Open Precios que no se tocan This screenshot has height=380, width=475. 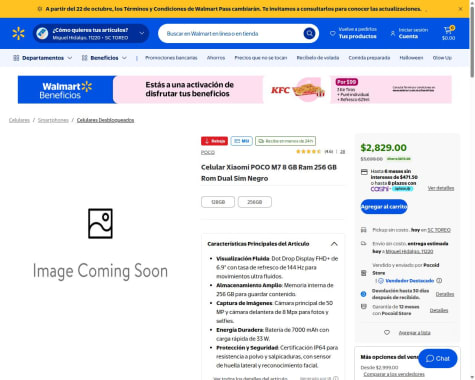[x=261, y=58]
